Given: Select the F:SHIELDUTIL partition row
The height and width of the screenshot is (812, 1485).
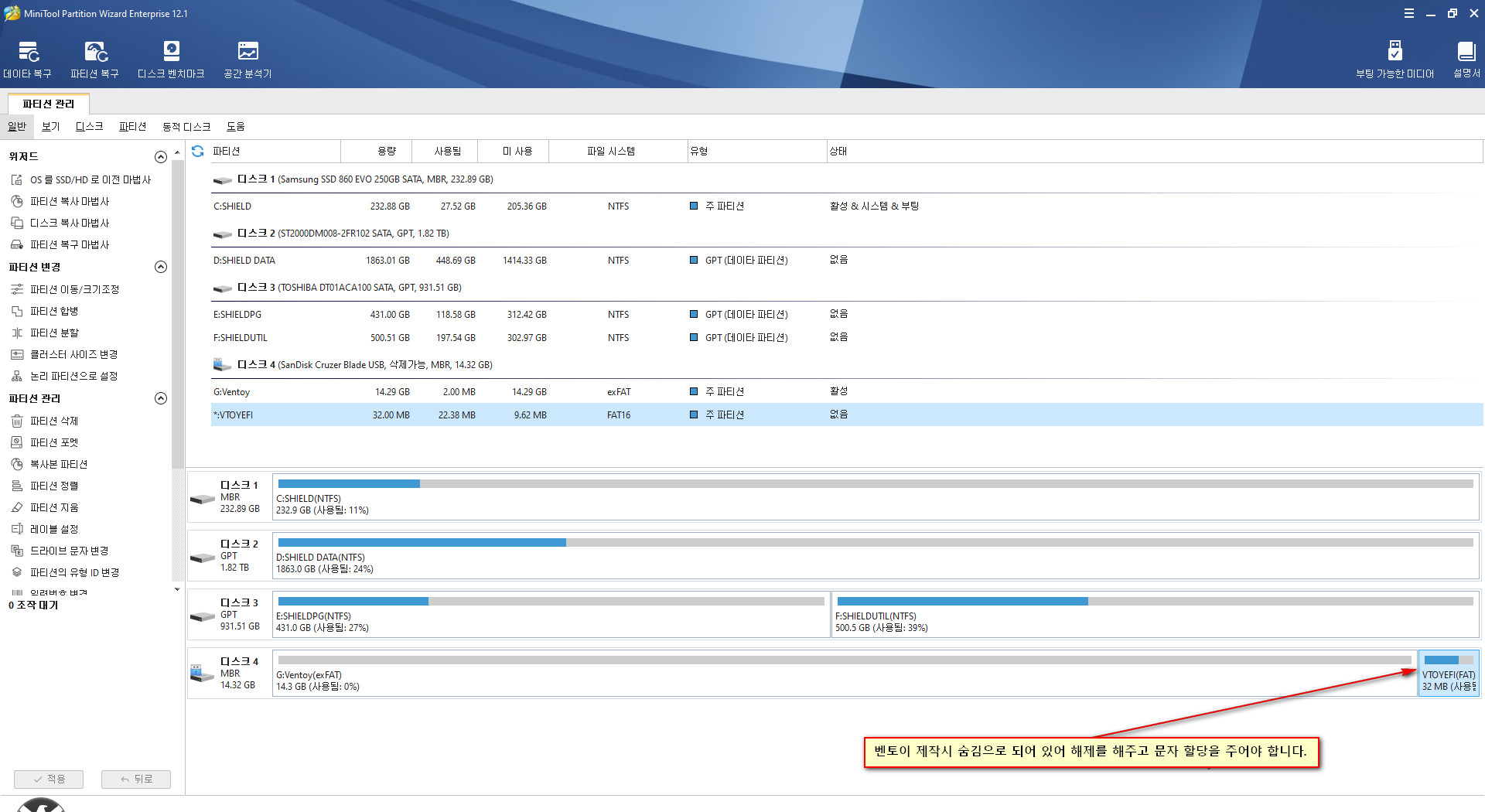Looking at the screenshot, I should coord(847,337).
